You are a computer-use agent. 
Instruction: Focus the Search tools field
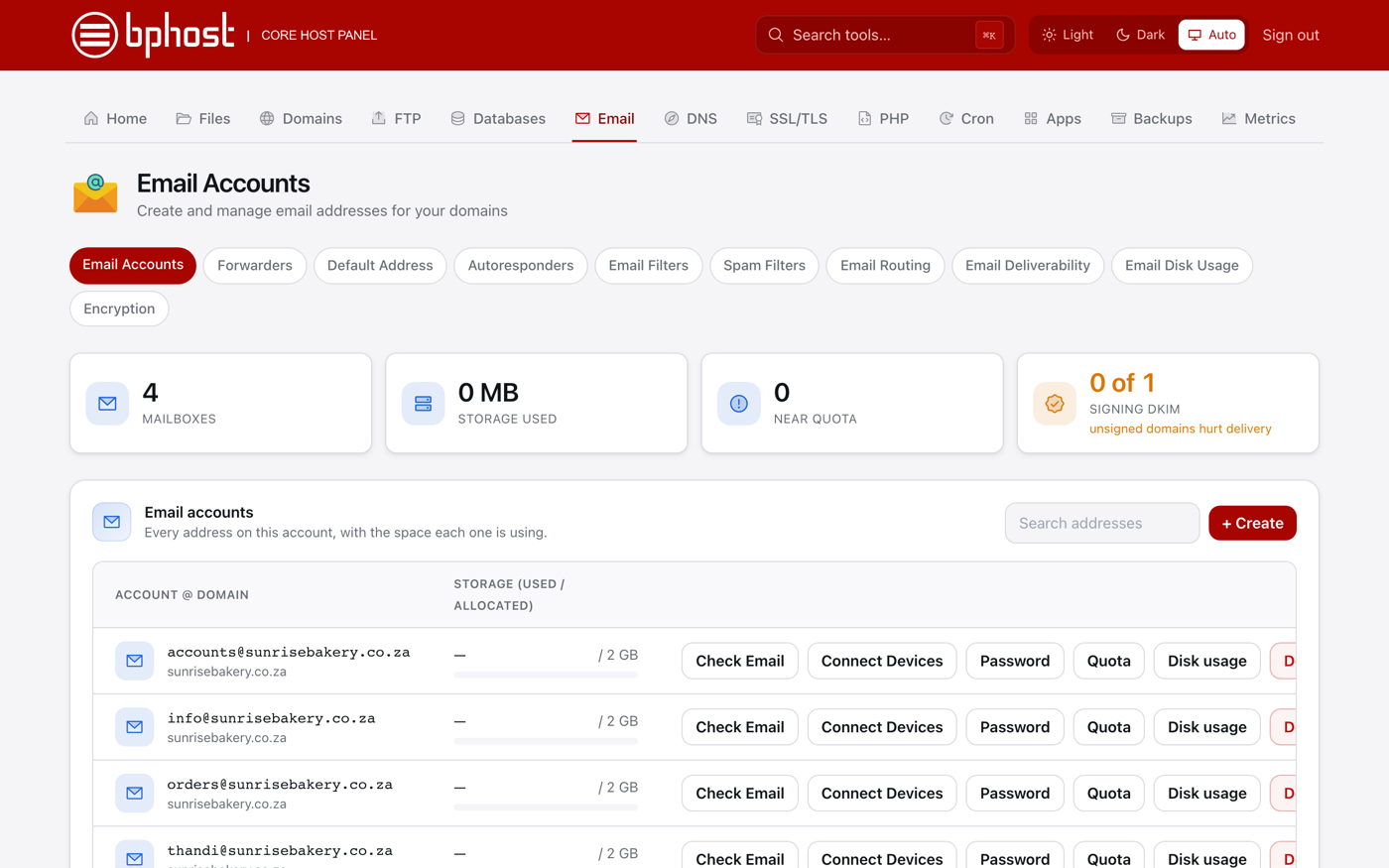pos(884,35)
